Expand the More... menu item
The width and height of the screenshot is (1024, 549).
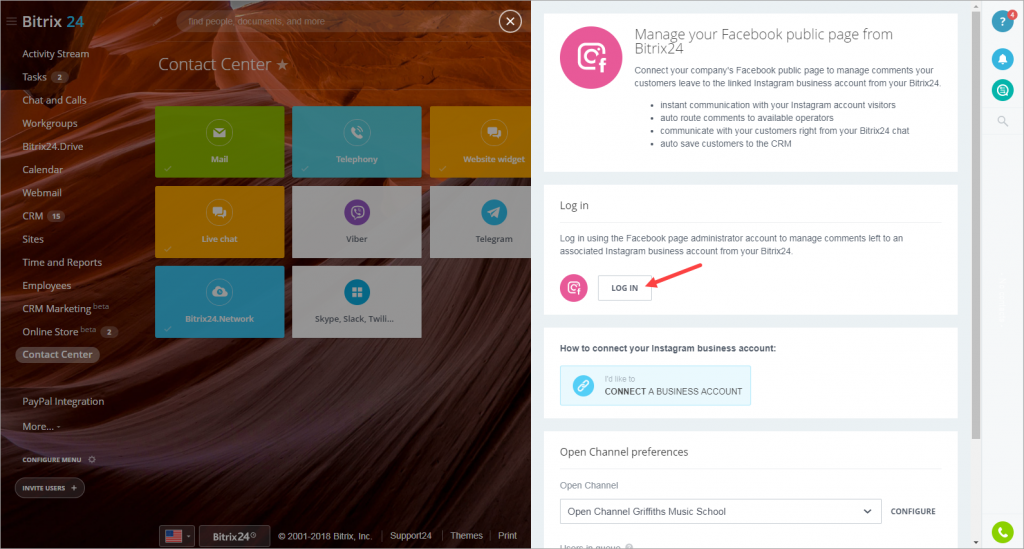[41, 426]
